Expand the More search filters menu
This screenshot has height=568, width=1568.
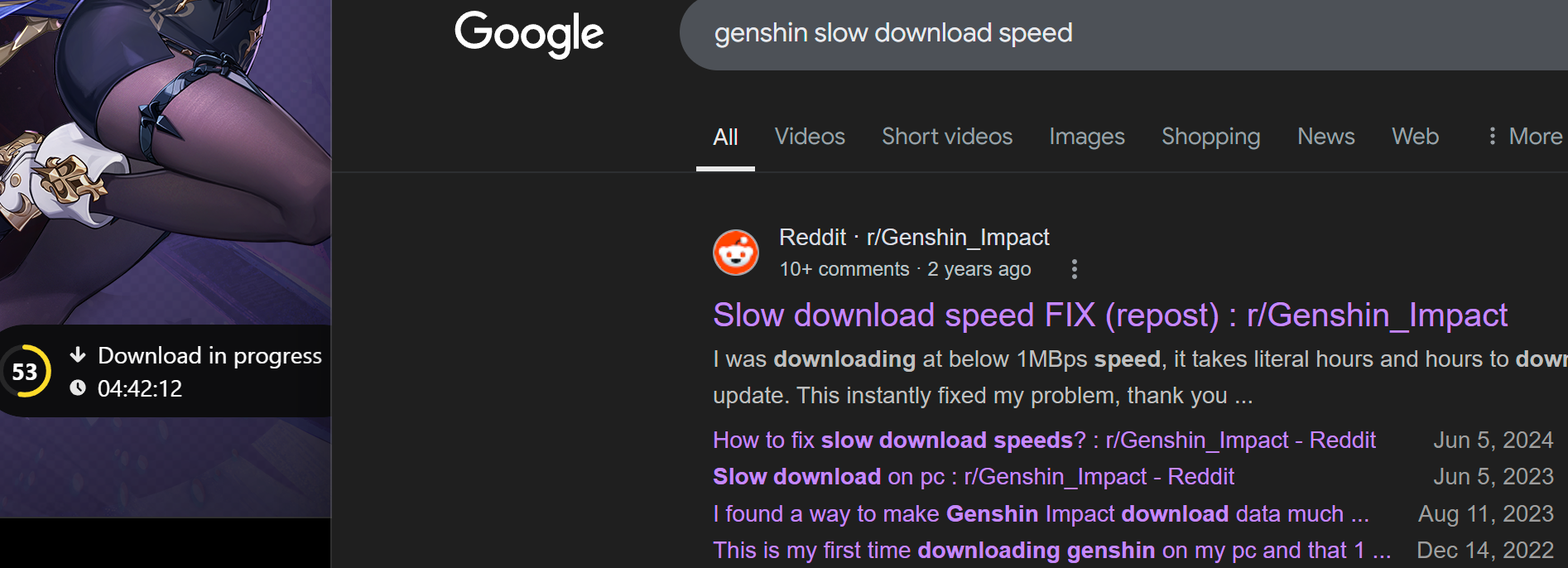click(x=1525, y=137)
